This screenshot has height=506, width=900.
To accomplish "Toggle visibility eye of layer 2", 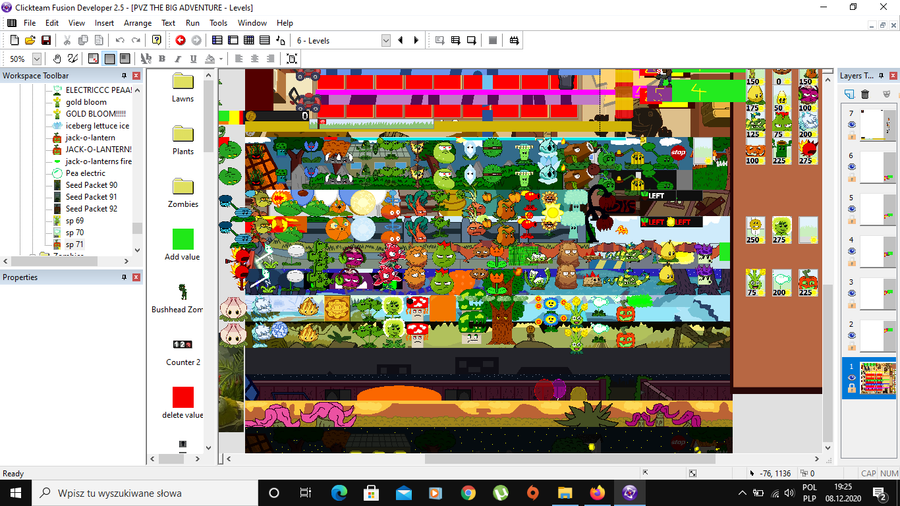I will [x=851, y=336].
